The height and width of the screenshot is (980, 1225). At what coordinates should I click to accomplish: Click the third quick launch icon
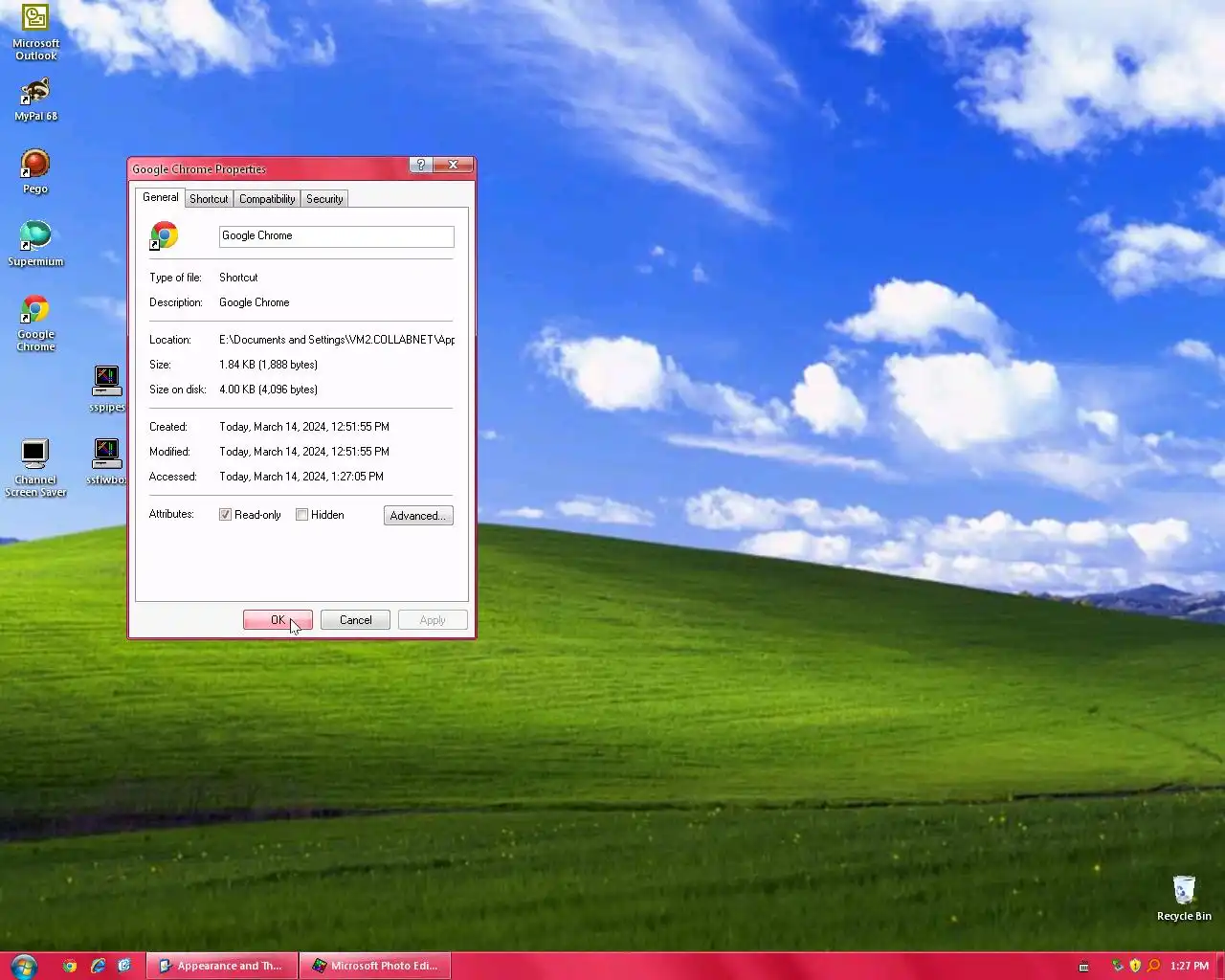pyautogui.click(x=124, y=966)
